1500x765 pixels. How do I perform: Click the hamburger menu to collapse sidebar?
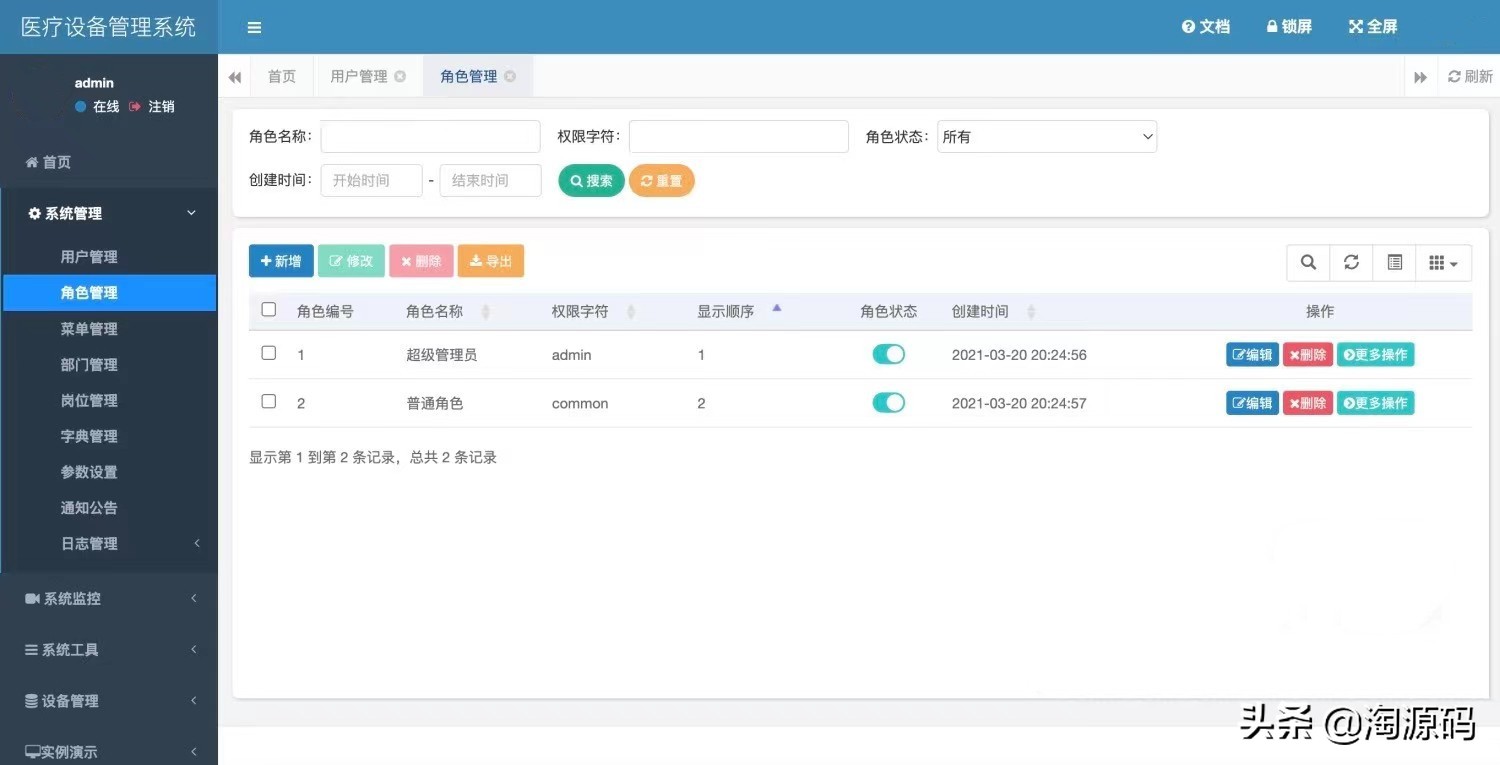pyautogui.click(x=253, y=27)
